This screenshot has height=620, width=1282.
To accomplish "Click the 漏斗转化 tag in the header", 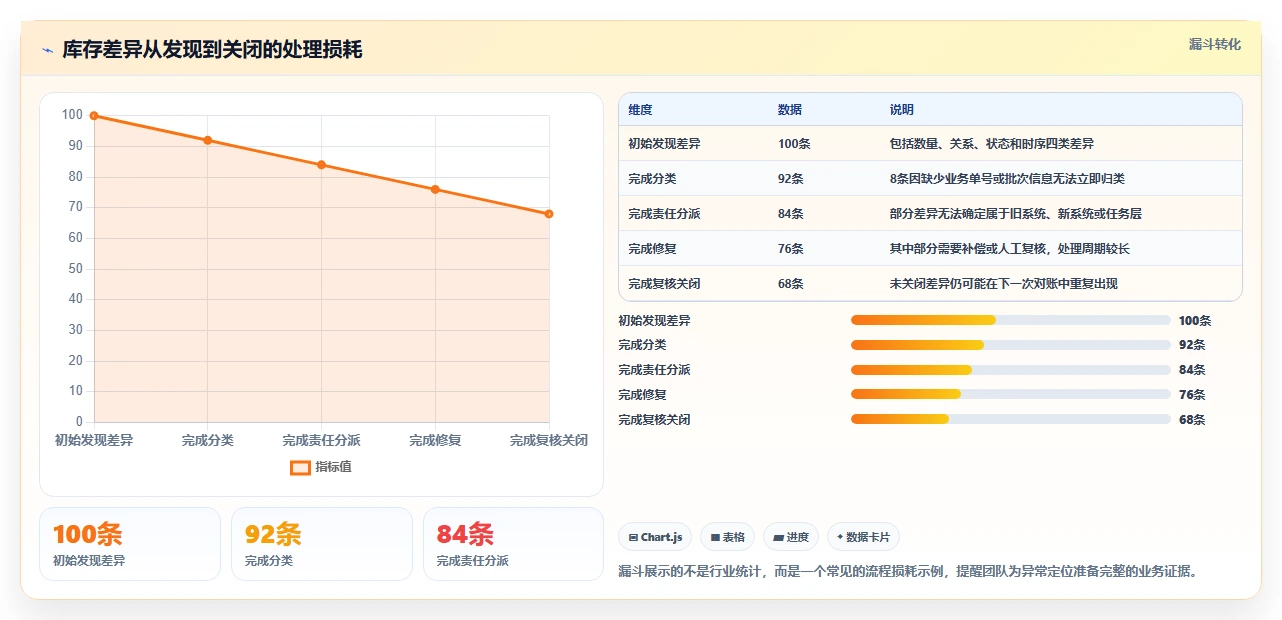I will point(1215,44).
